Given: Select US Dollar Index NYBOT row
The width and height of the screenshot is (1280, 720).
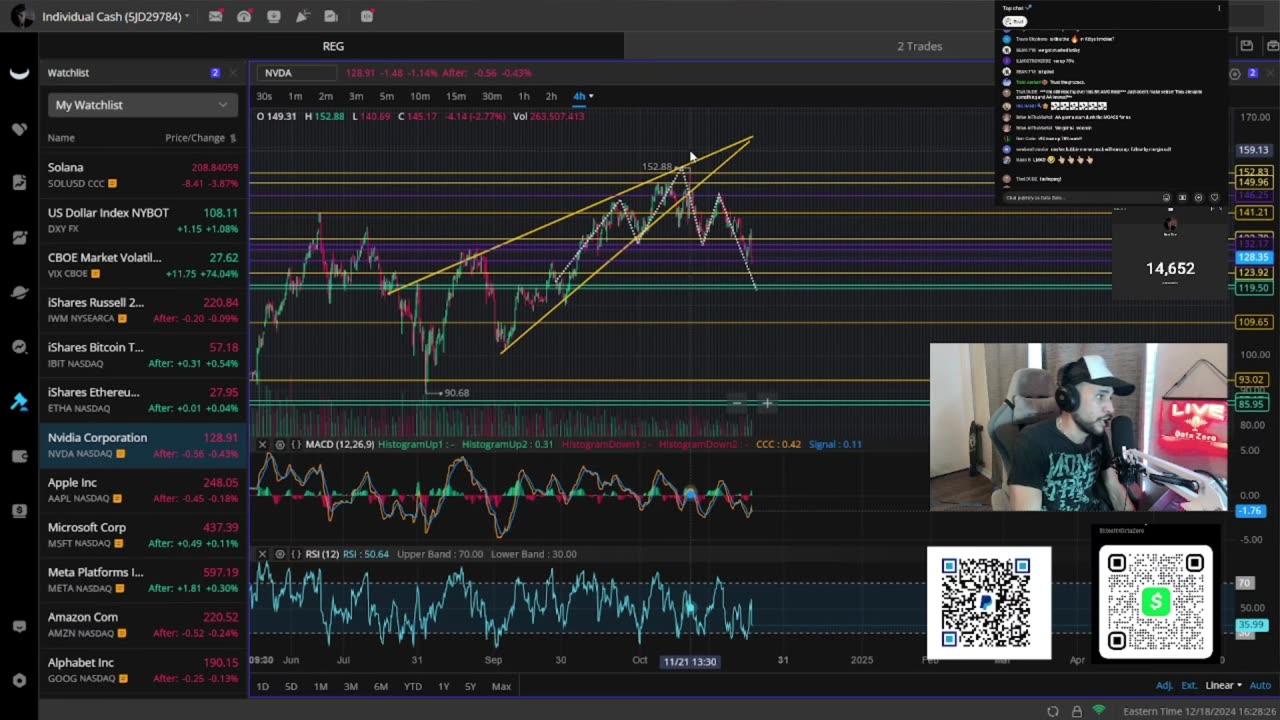Looking at the screenshot, I should 143,220.
